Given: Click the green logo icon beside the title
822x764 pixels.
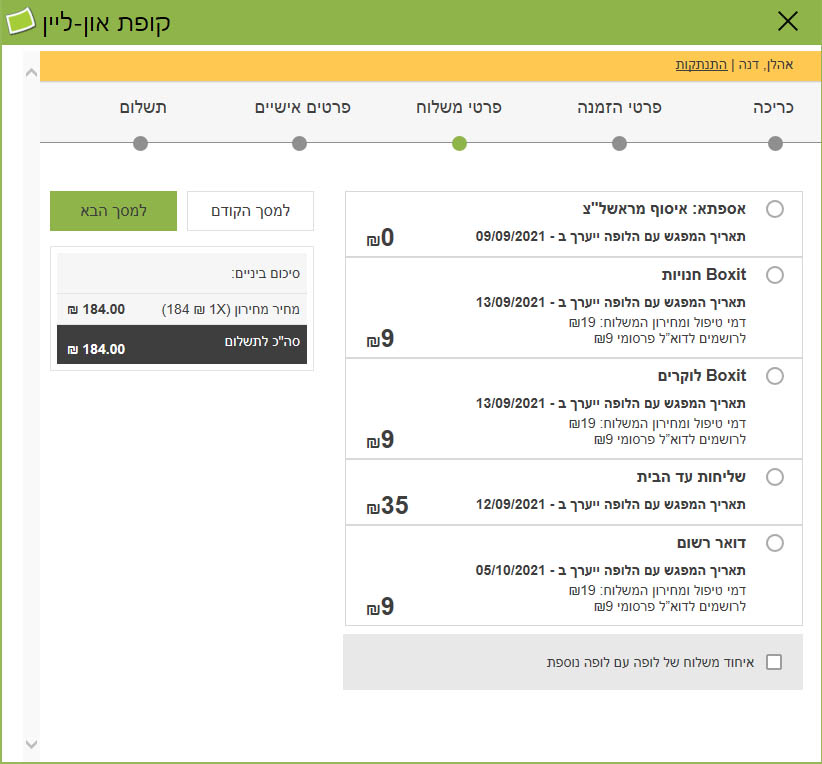Looking at the screenshot, I should 20,21.
